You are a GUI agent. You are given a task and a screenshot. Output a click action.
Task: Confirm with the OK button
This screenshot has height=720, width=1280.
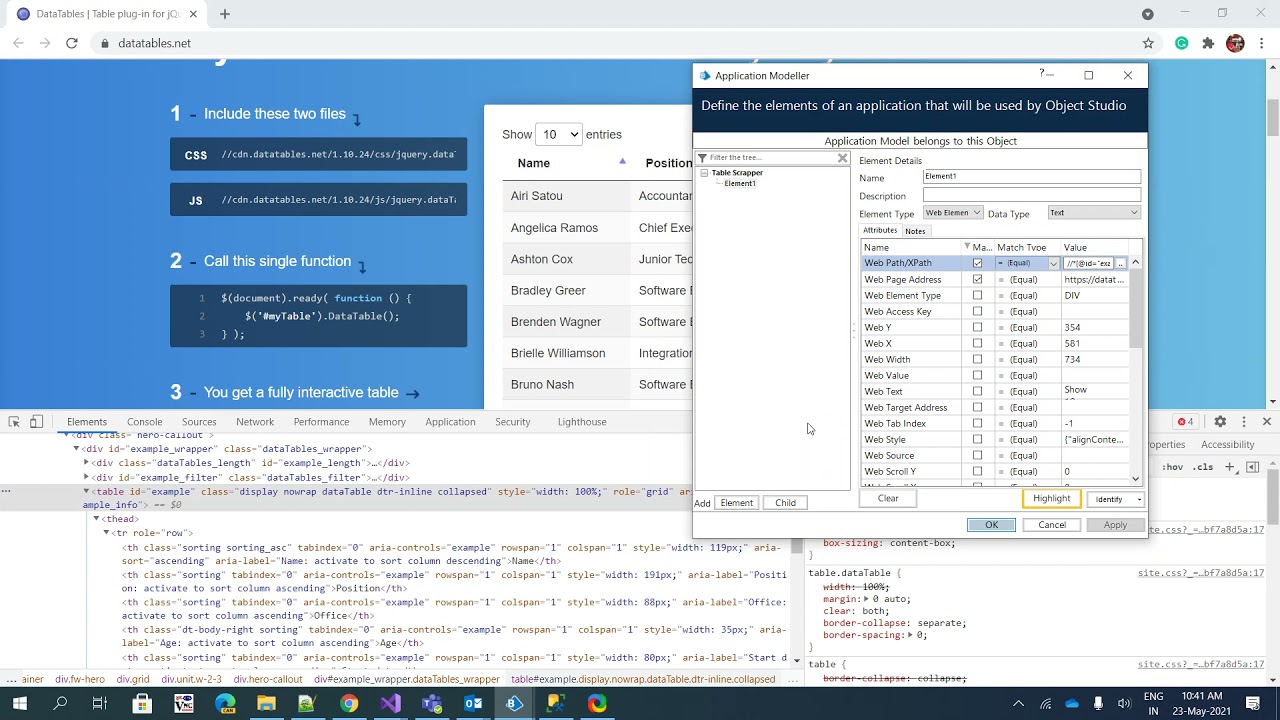click(x=991, y=525)
